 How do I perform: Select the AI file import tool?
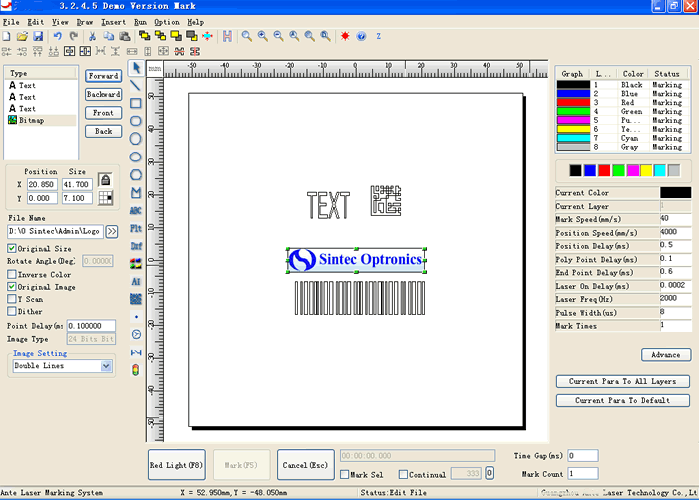pos(136,282)
